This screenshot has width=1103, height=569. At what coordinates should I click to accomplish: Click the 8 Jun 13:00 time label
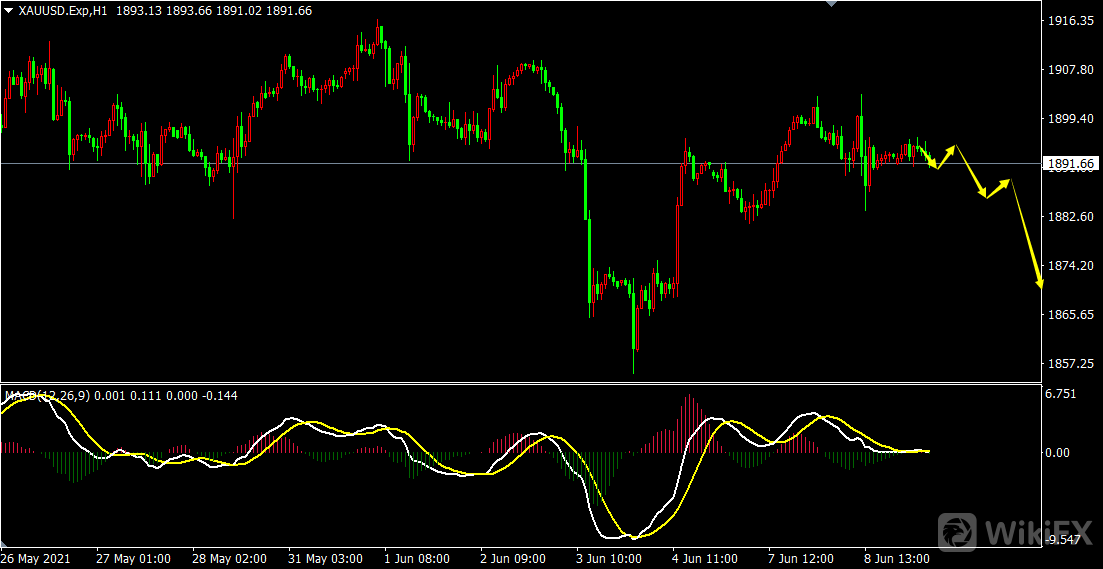coord(896,558)
